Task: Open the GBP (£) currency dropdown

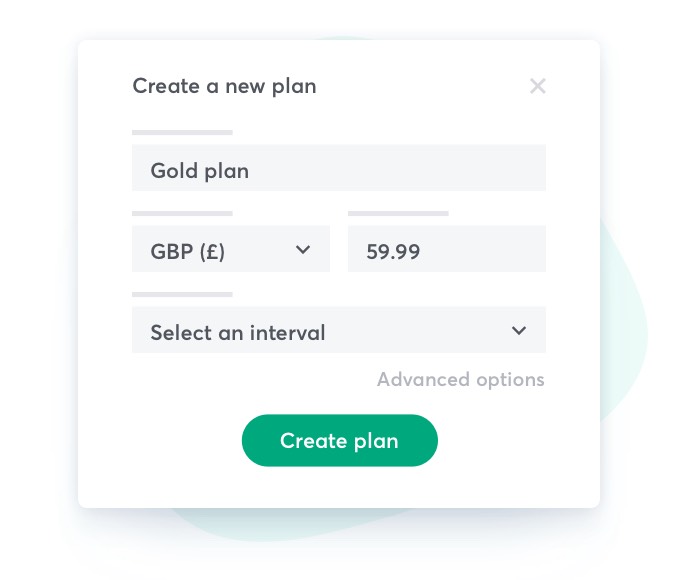Action: coord(230,249)
